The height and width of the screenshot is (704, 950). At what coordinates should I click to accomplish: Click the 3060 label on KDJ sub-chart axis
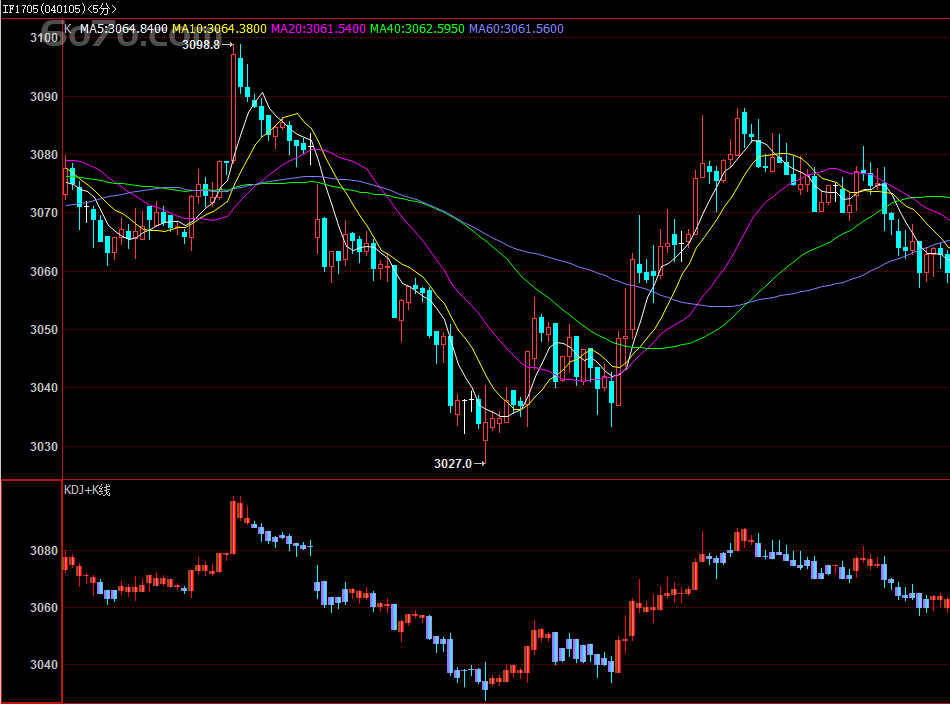point(44,608)
